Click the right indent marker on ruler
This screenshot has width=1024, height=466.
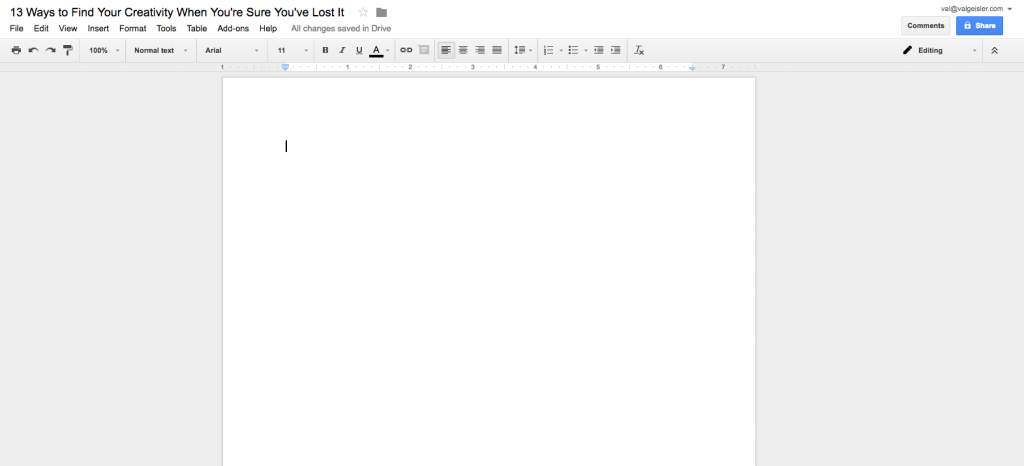[692, 67]
